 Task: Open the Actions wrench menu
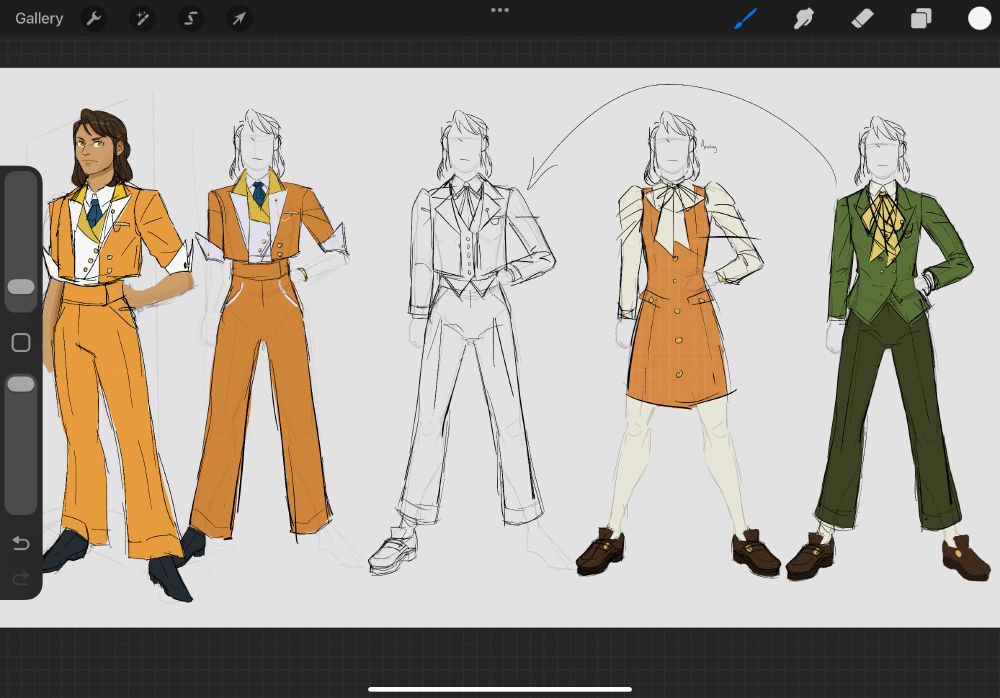tap(94, 18)
